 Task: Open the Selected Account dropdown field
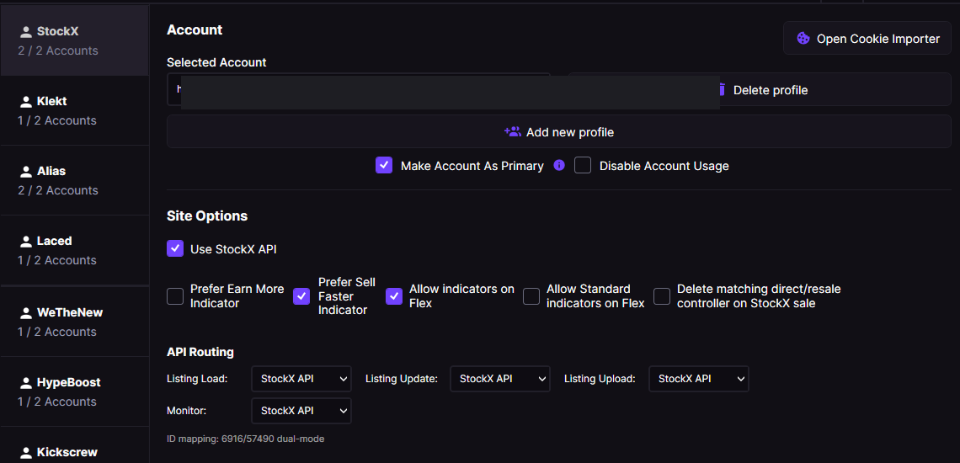pyautogui.click(x=358, y=89)
